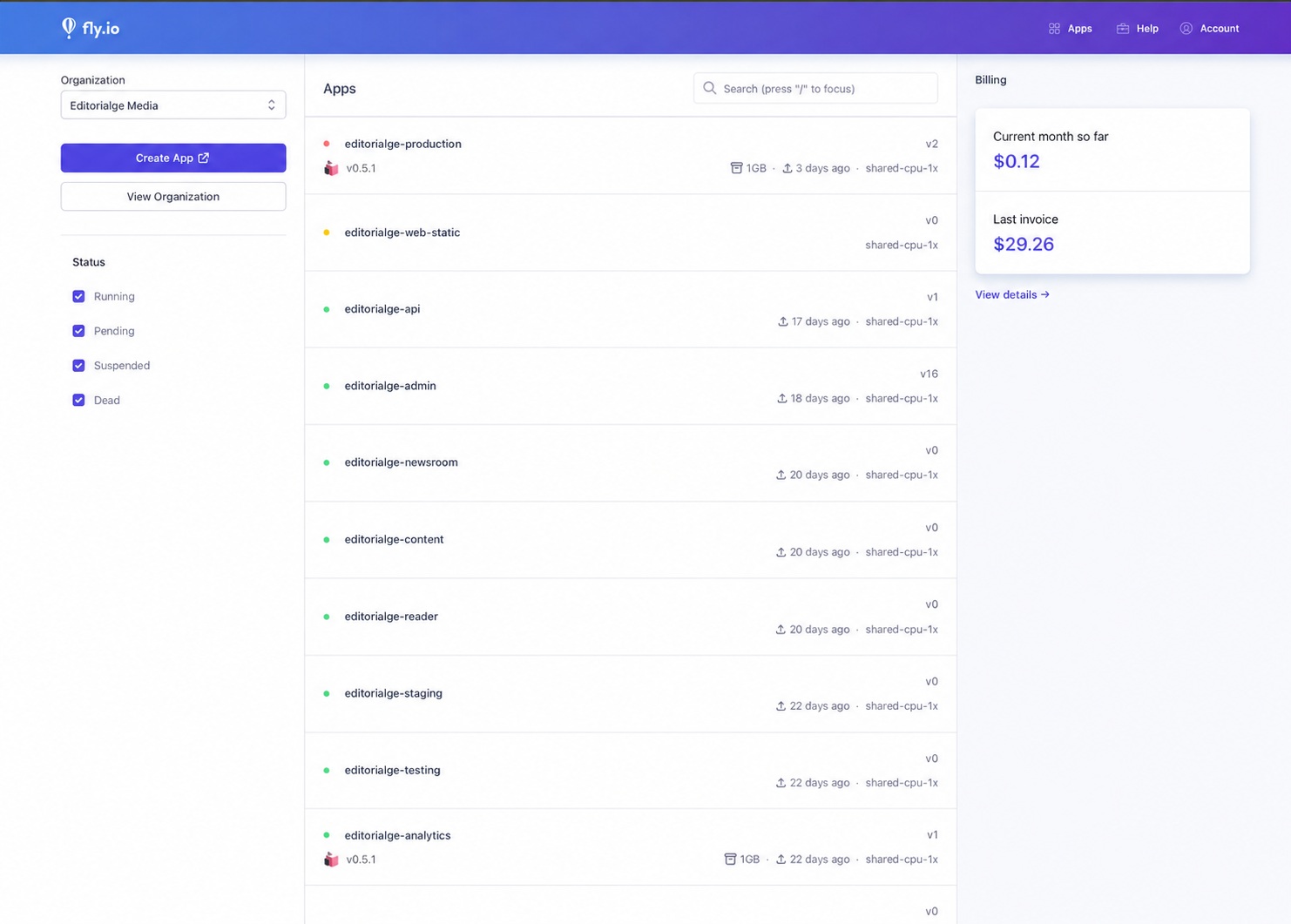The height and width of the screenshot is (924, 1291).
Task: Uncheck the Running status filter
Action: pos(78,296)
